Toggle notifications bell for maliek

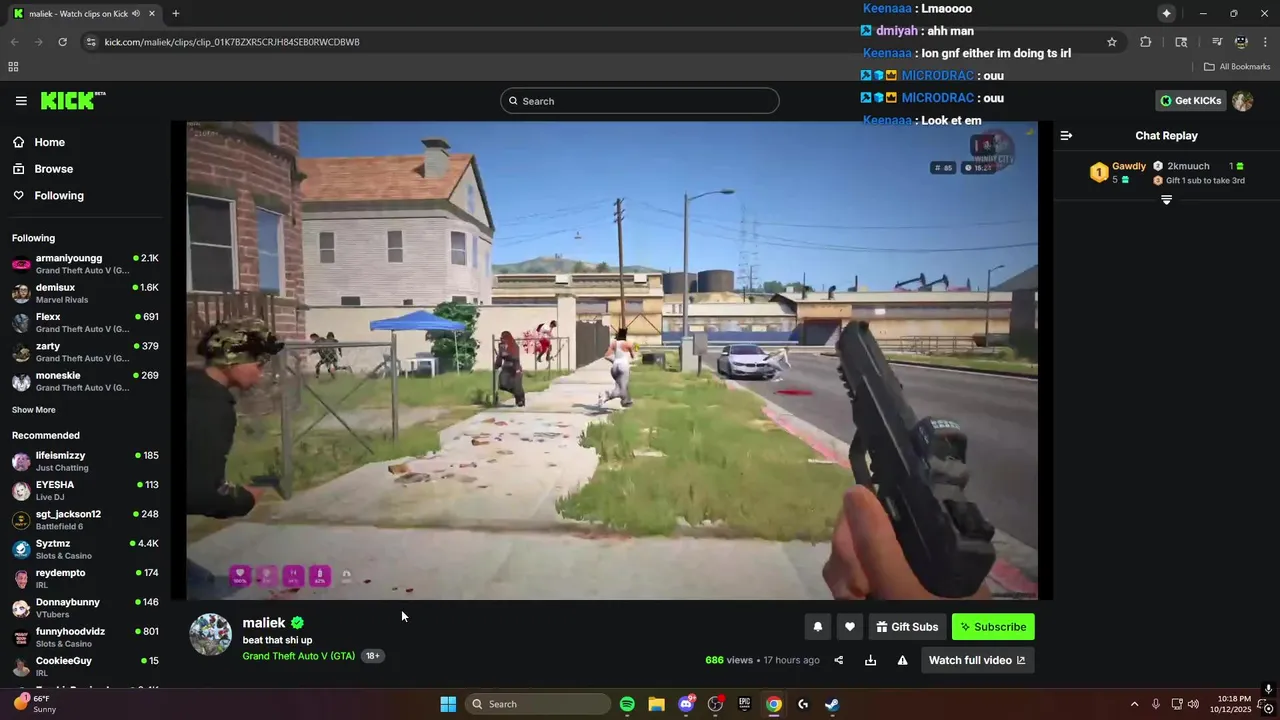(x=818, y=627)
